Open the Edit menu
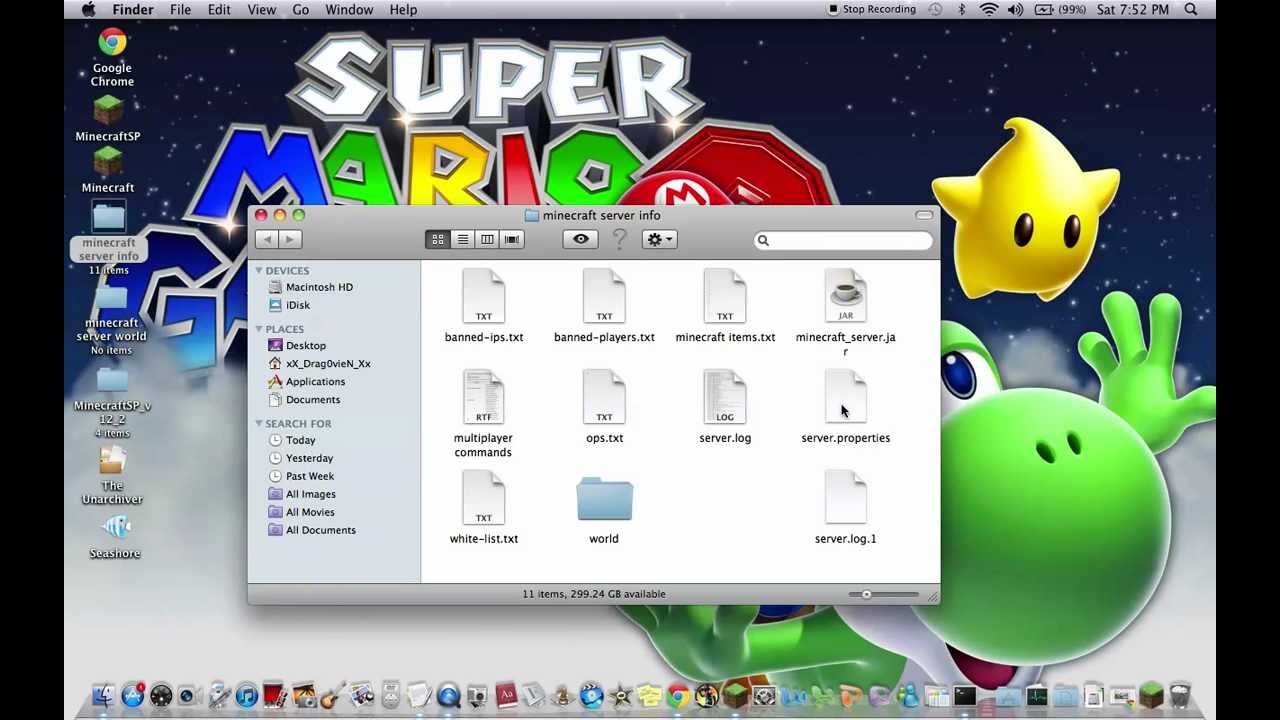This screenshot has height=720, width=1280. coord(219,9)
